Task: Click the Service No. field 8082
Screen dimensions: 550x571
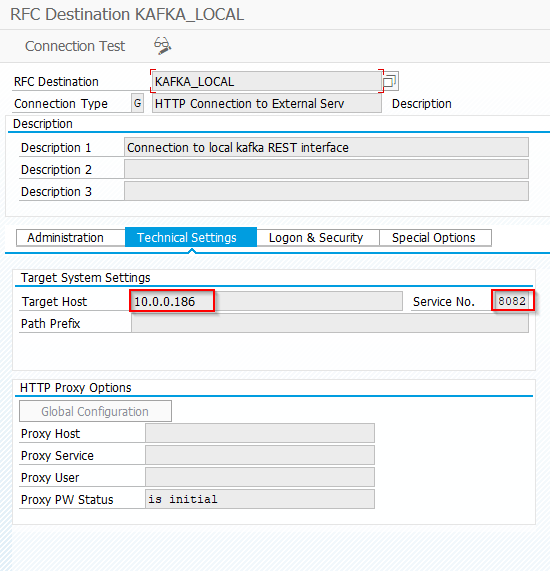Action: point(512,301)
